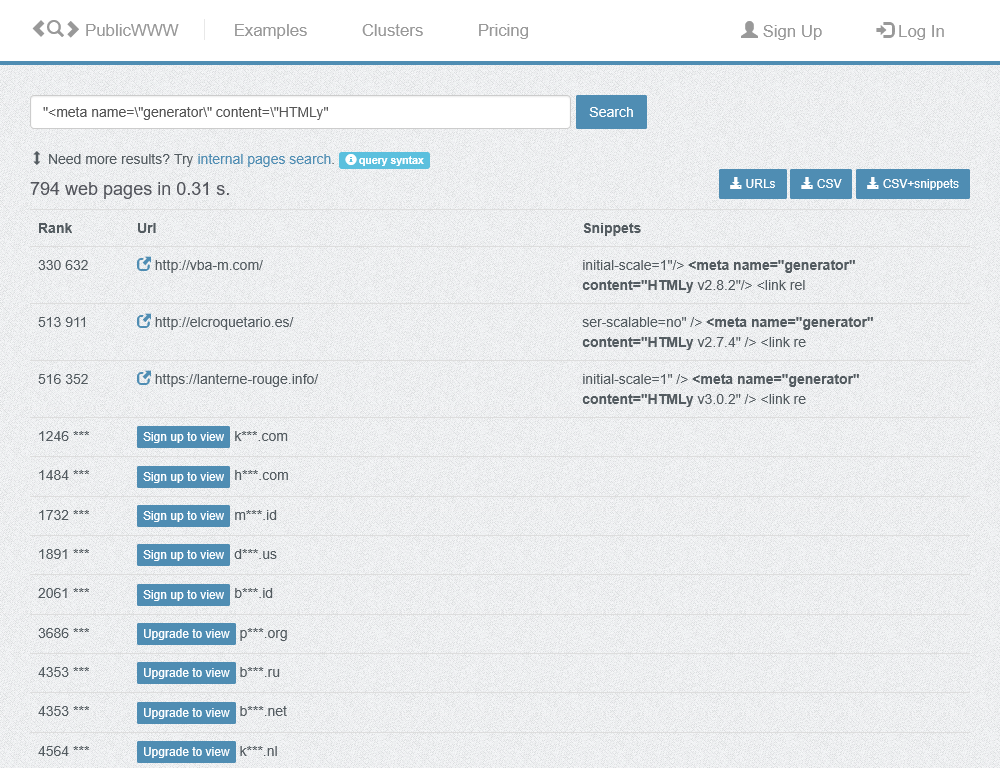Click Sign up to view for k***.com

coord(183,437)
